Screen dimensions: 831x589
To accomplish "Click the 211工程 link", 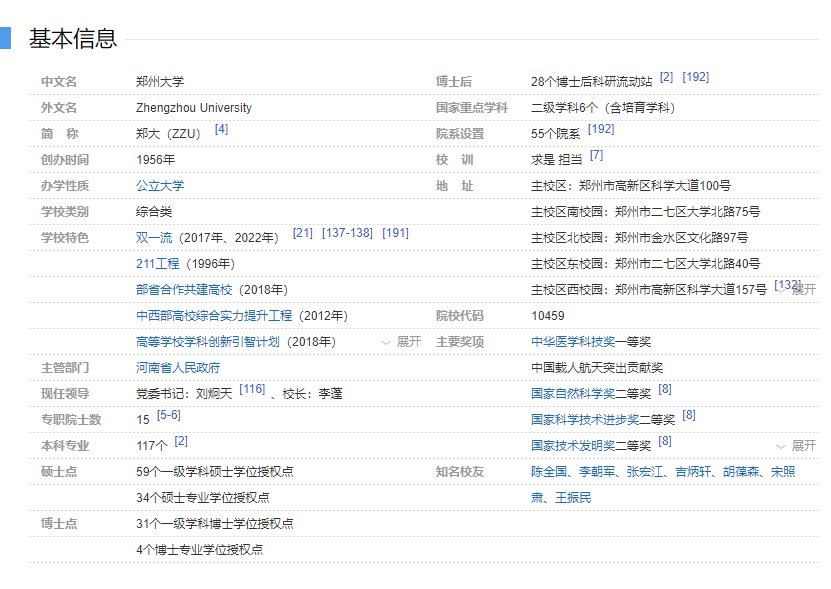I will pyautogui.click(x=158, y=264).
